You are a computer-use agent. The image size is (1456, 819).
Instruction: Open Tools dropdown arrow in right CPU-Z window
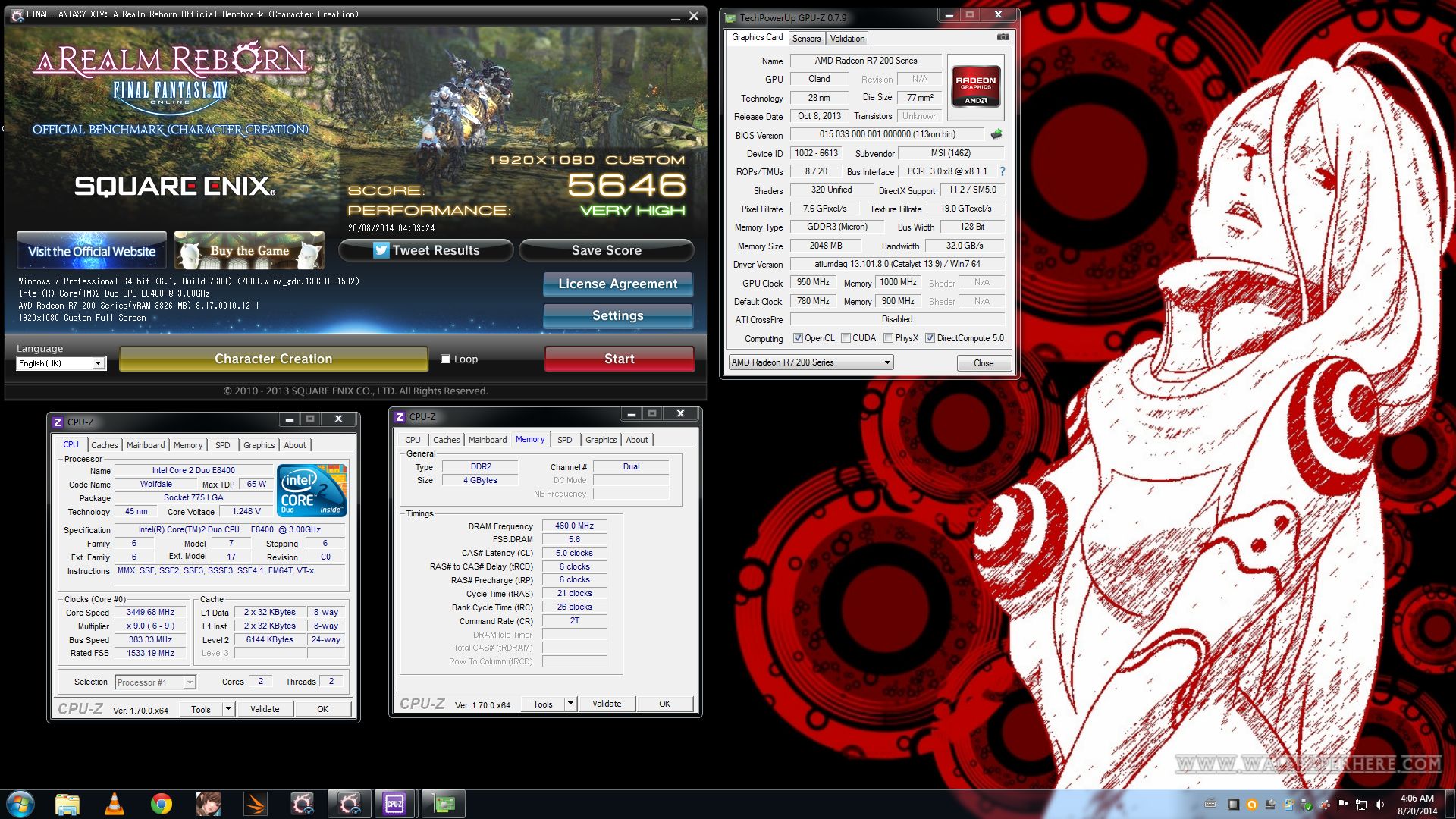click(x=570, y=704)
